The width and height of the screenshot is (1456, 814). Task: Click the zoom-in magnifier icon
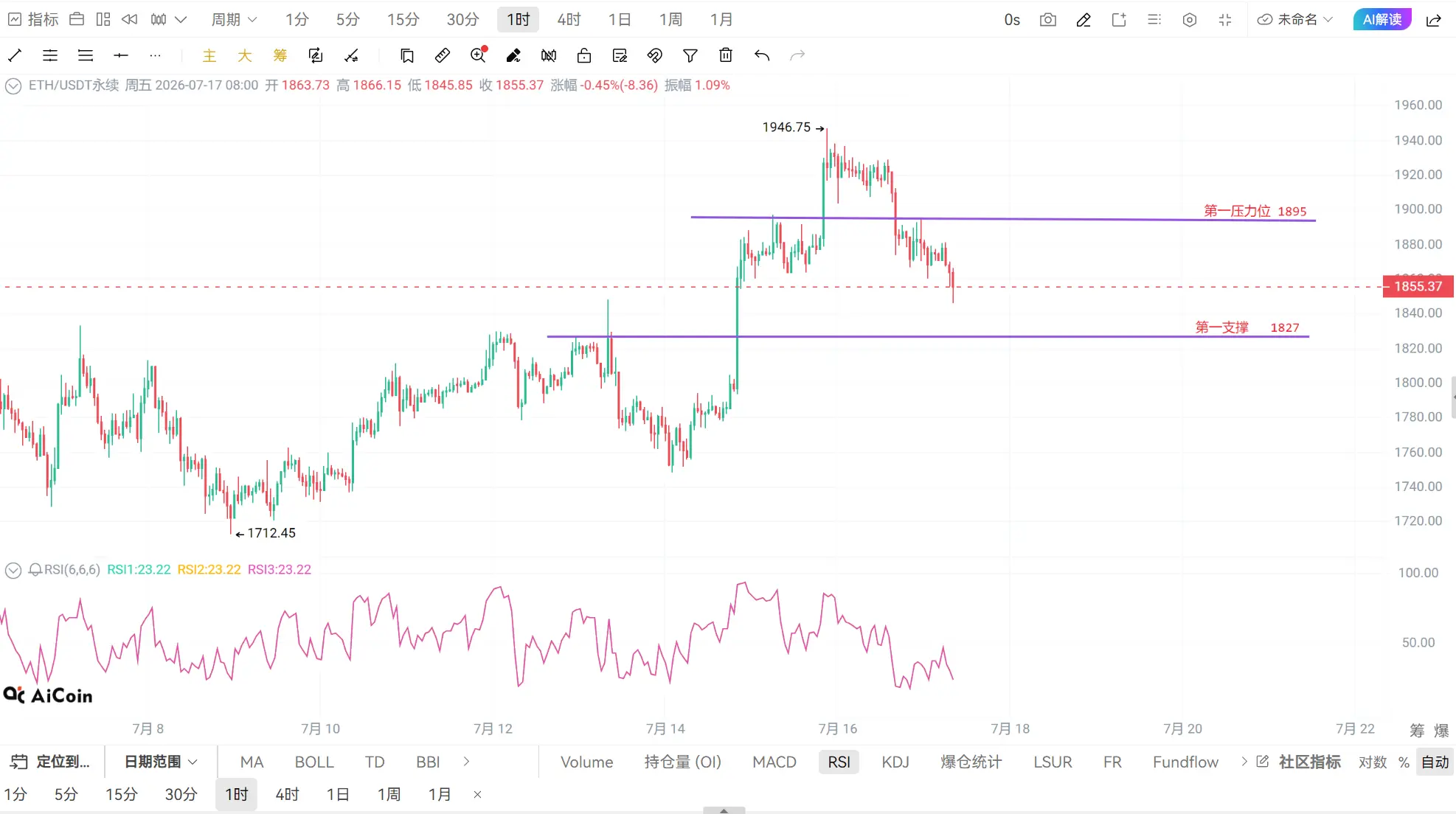[478, 55]
